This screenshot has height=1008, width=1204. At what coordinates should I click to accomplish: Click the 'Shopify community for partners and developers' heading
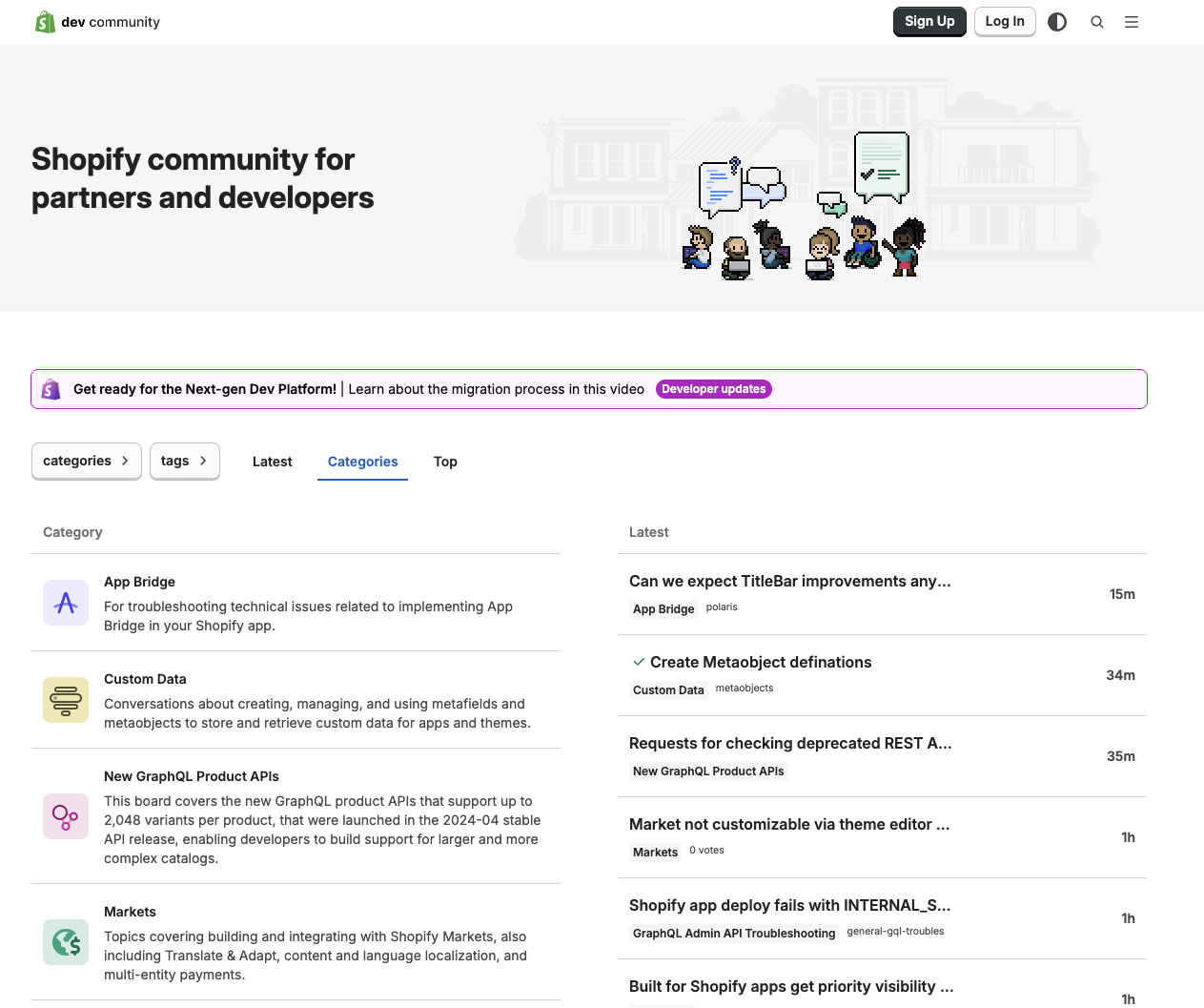coord(203,178)
